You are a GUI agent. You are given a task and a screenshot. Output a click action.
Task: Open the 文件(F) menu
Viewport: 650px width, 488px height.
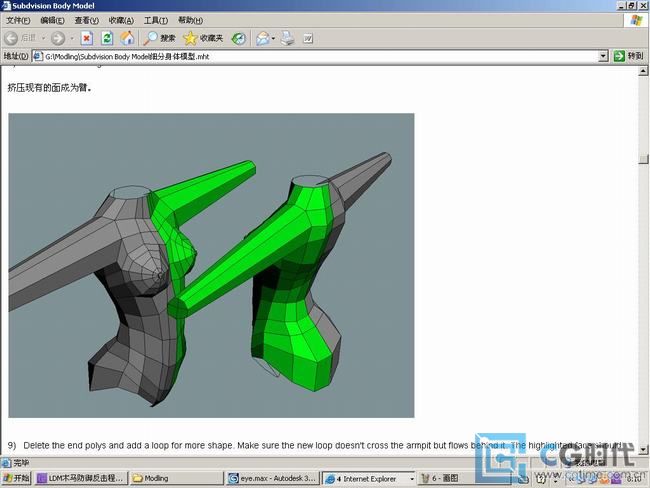click(18, 20)
